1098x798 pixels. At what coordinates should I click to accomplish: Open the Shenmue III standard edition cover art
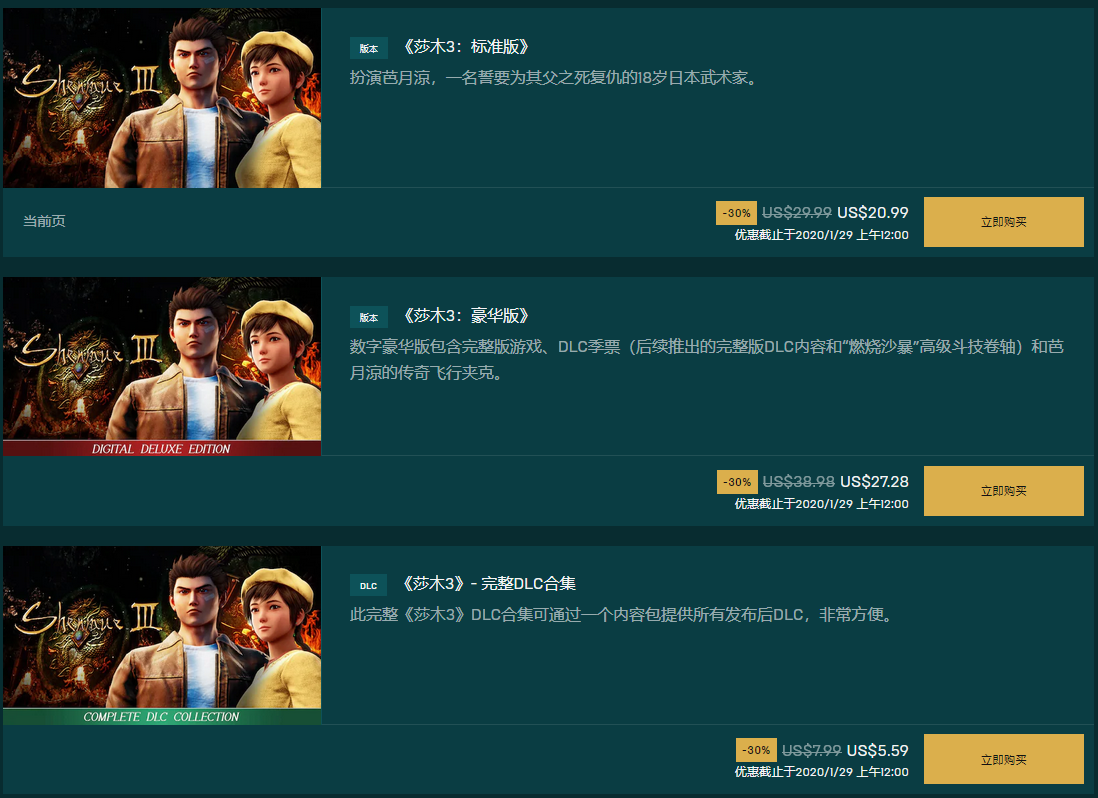pos(162,97)
